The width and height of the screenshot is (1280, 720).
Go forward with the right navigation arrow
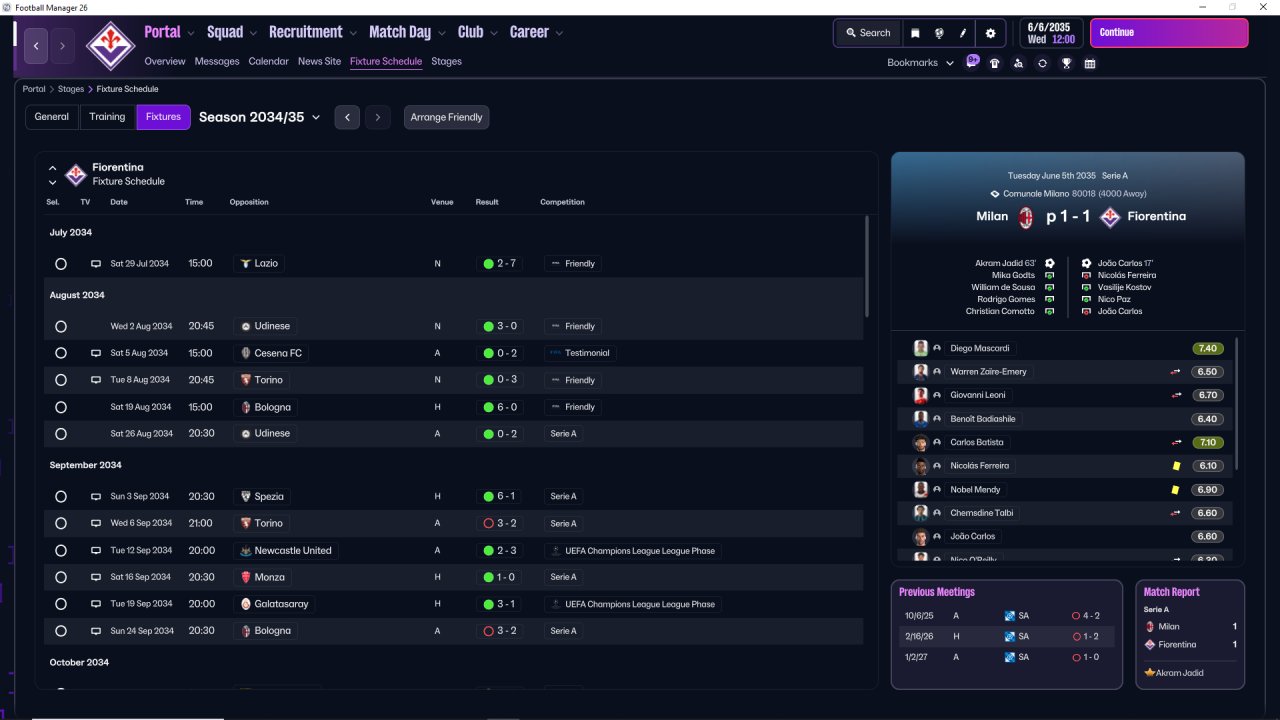tap(62, 46)
